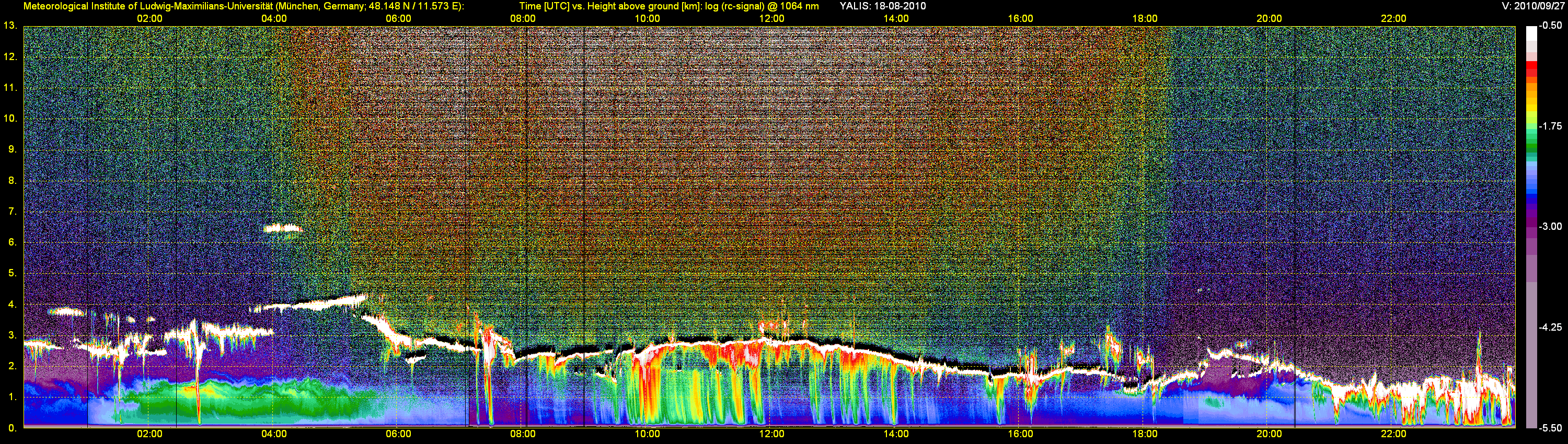Click the -4.25 color scale value
This screenshot has width=1568, height=444.
pos(1550,327)
